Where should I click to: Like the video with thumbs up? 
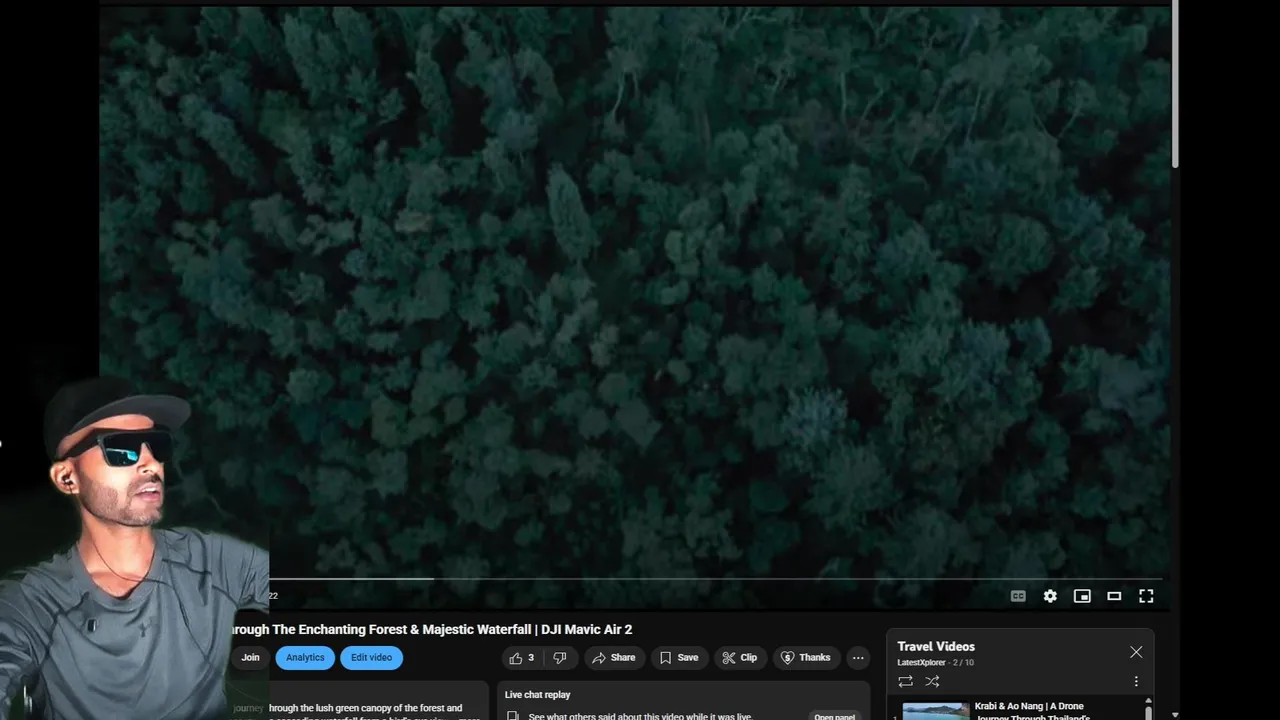[521, 658]
